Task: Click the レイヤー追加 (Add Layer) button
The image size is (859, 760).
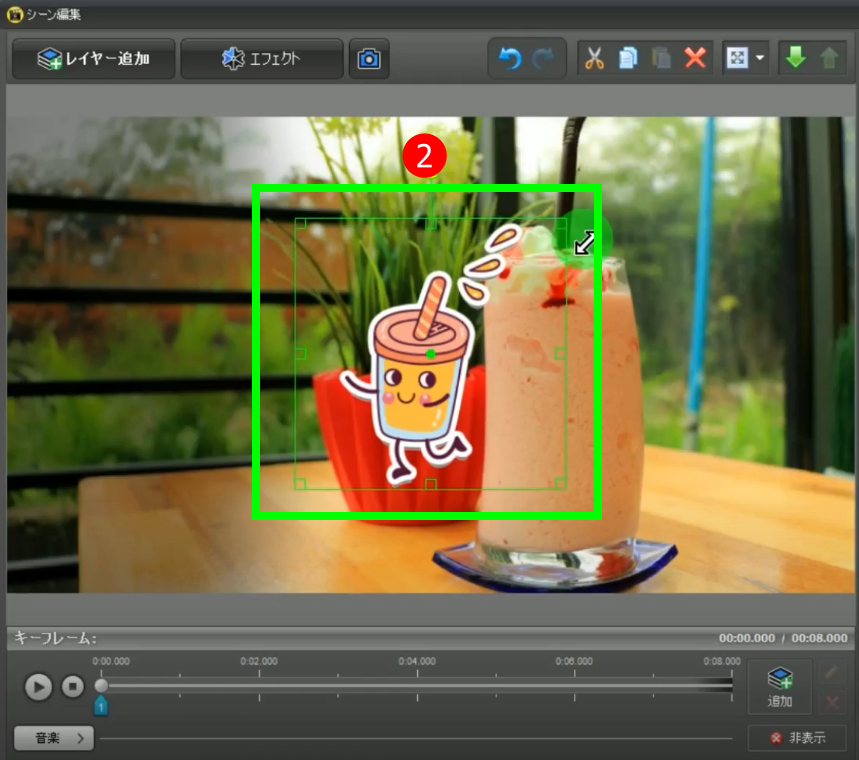Action: coord(93,59)
